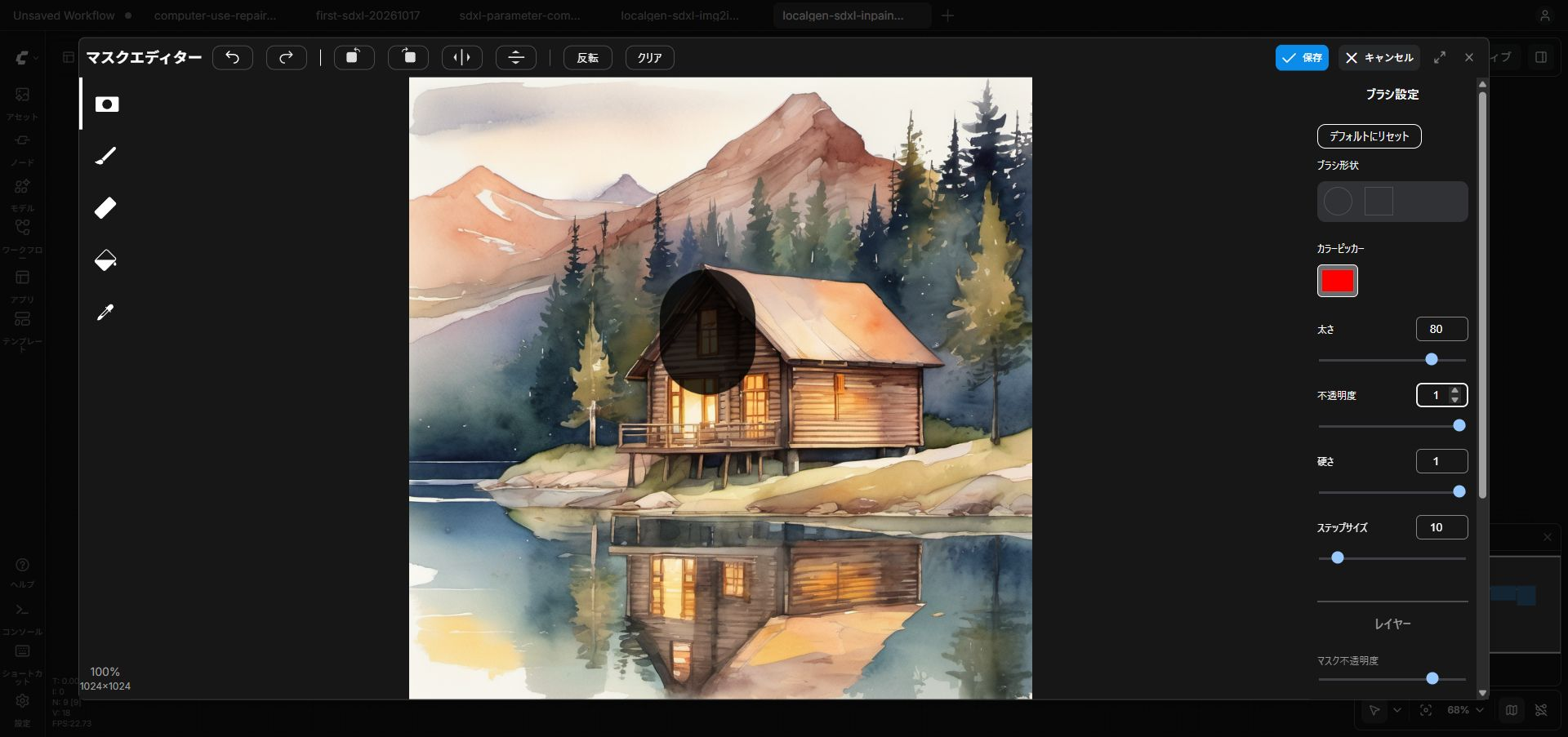
Task: Click デフォルトにリセット reset button
Action: tap(1370, 136)
